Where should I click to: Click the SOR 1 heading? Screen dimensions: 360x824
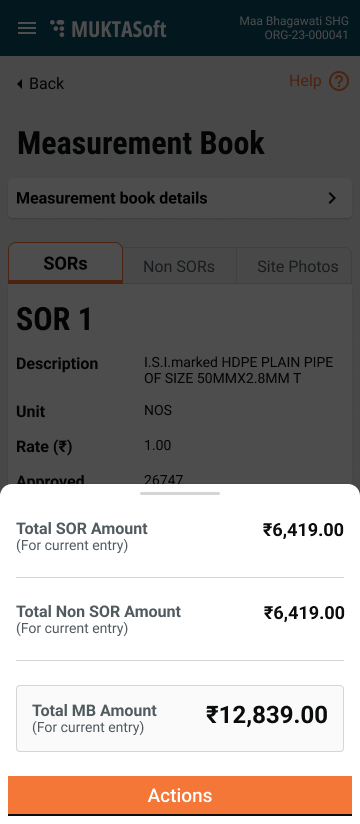tap(54, 320)
